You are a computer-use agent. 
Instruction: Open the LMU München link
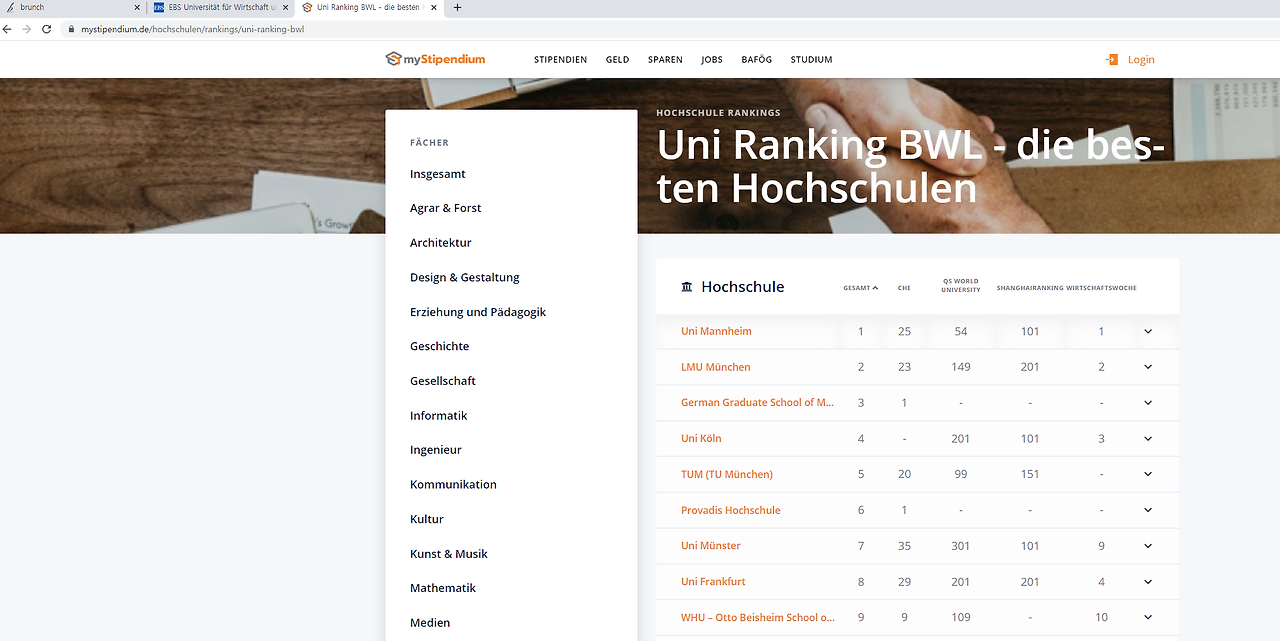pos(715,367)
